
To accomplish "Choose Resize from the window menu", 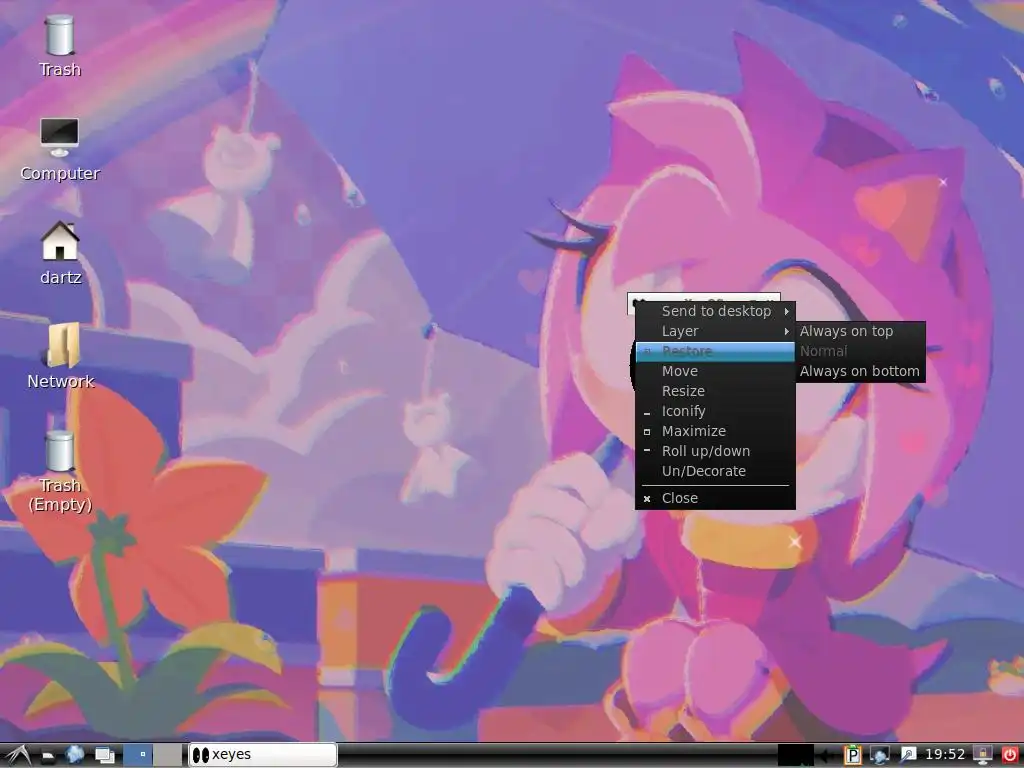I will (715, 391).
